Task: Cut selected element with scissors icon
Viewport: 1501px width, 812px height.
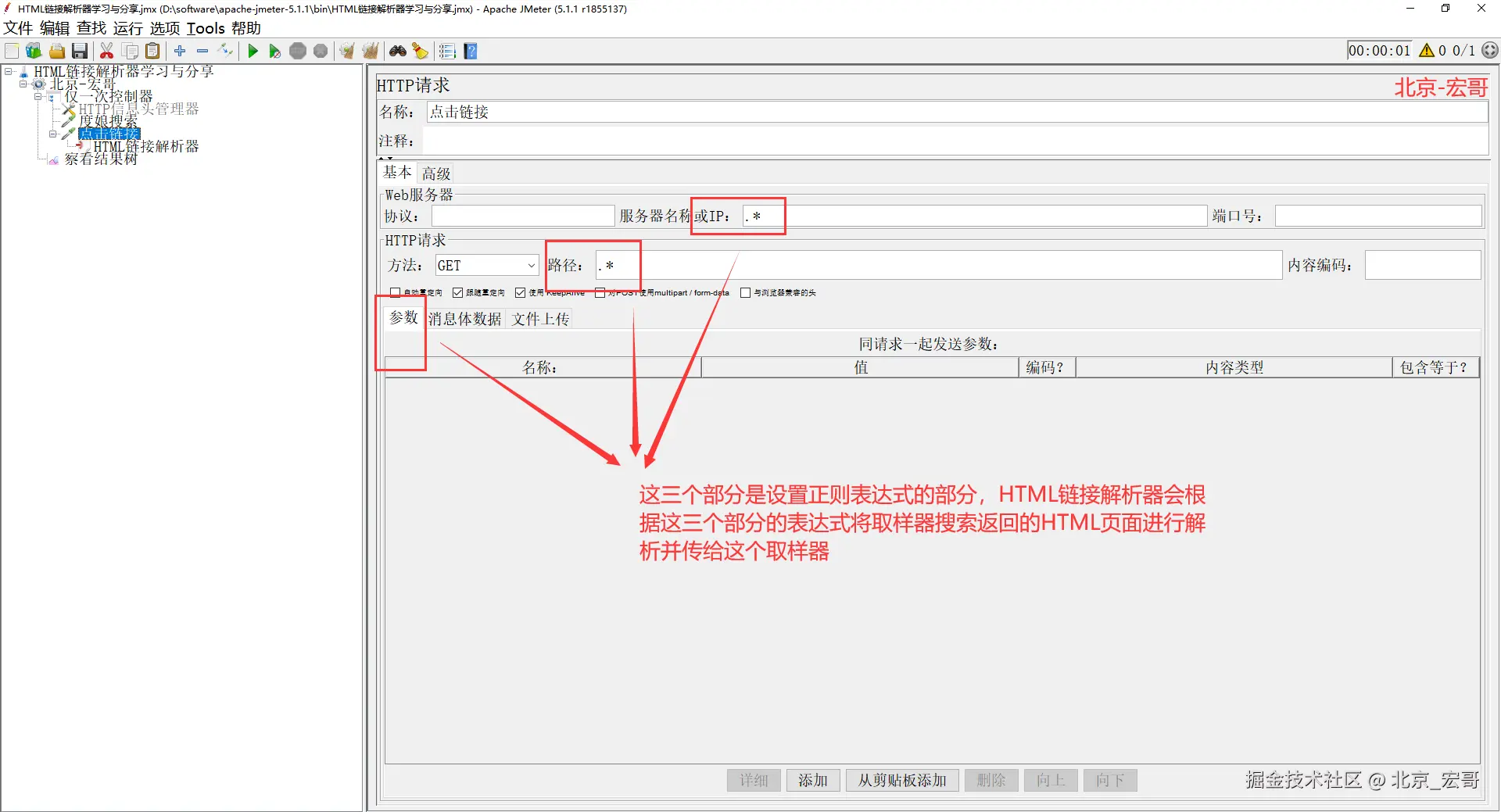Action: click(107, 52)
